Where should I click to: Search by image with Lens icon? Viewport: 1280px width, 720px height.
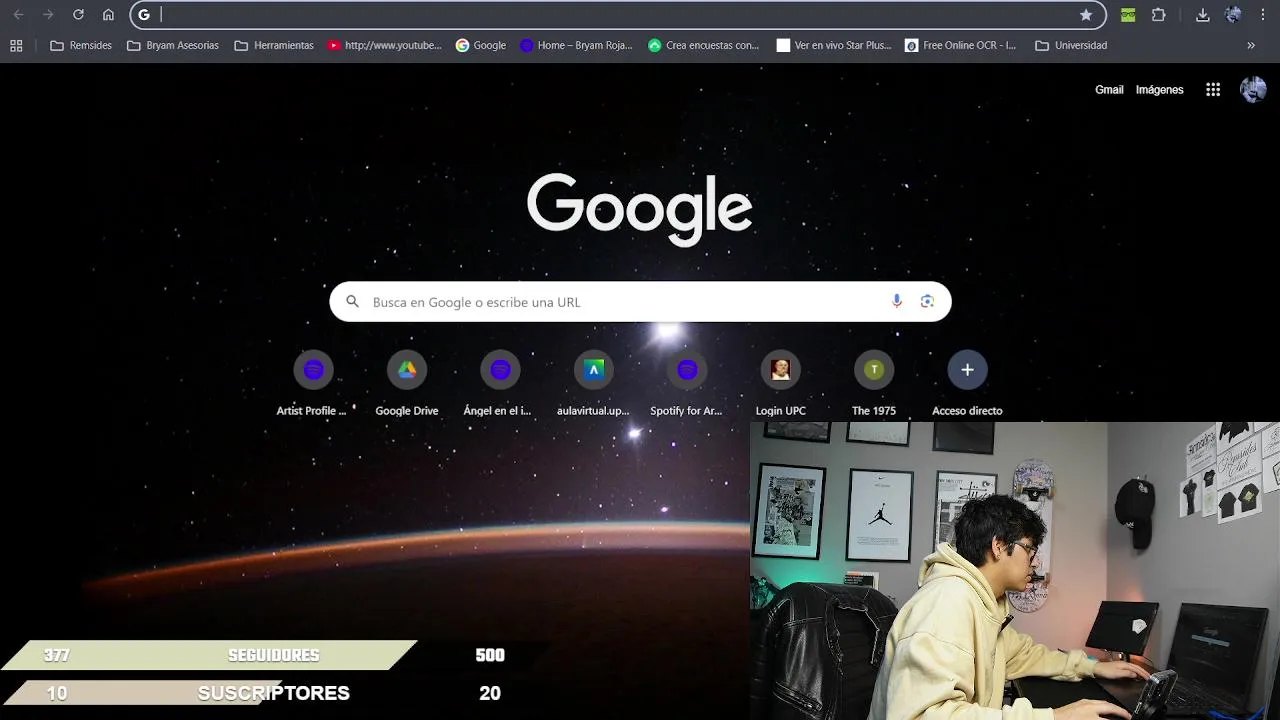927,302
